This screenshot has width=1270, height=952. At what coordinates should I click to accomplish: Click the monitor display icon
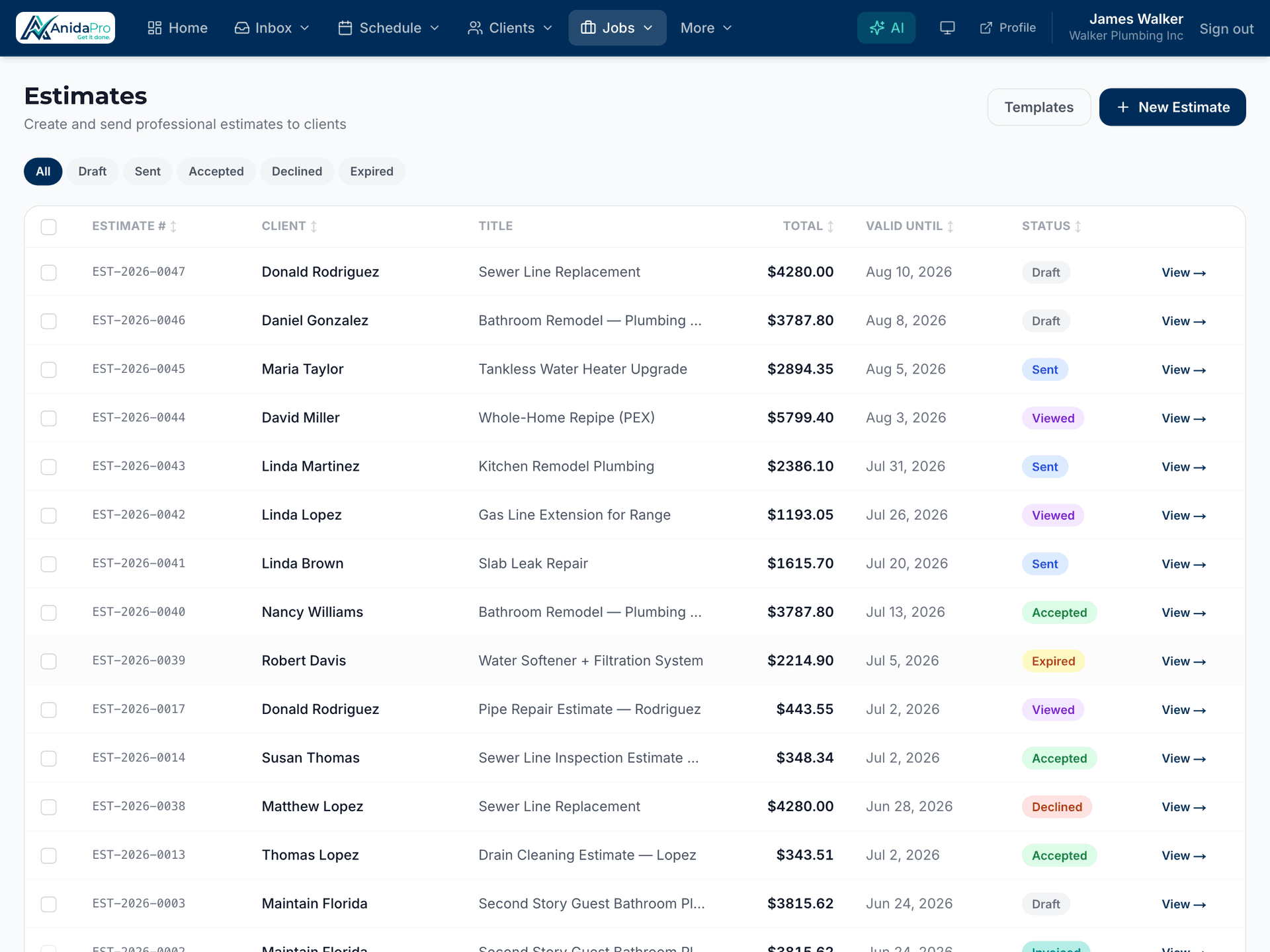click(947, 28)
